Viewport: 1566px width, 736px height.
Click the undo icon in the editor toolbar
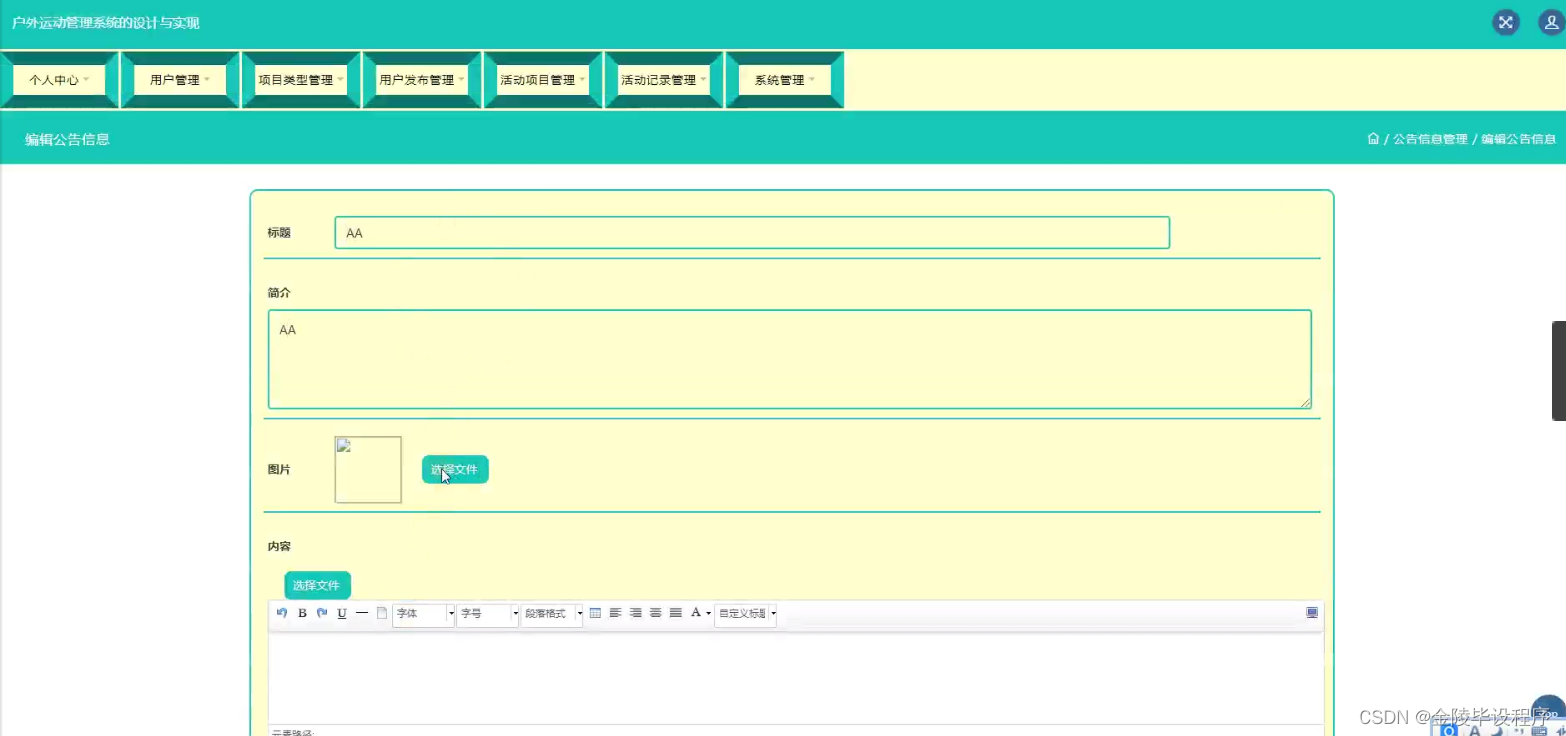281,613
